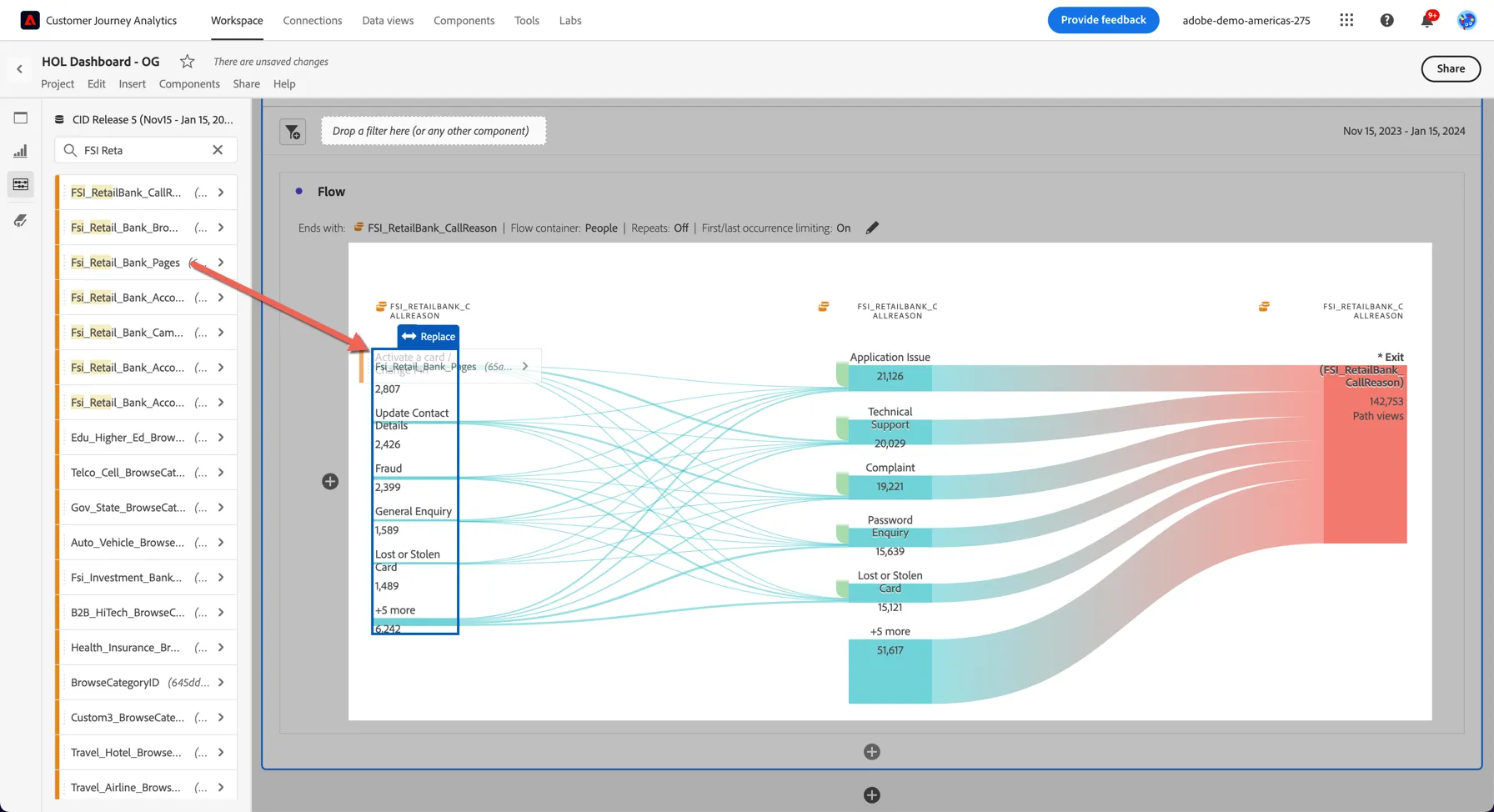Open the Data dictionary icon in left rail

pyautogui.click(x=21, y=220)
